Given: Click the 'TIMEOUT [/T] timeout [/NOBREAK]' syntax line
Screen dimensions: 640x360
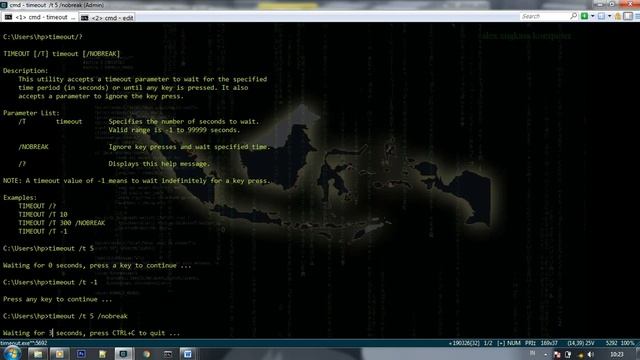Looking at the screenshot, I should [x=61, y=53].
